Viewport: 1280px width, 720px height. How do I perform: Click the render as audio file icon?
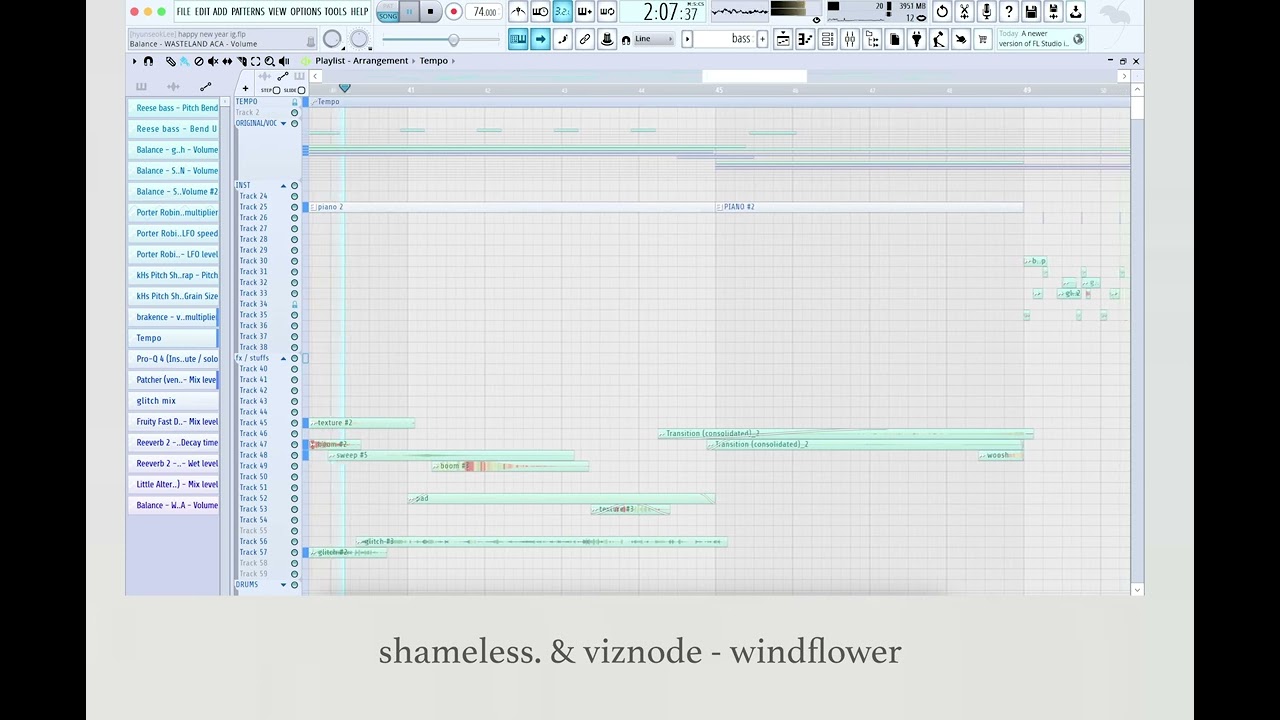click(x=1053, y=12)
